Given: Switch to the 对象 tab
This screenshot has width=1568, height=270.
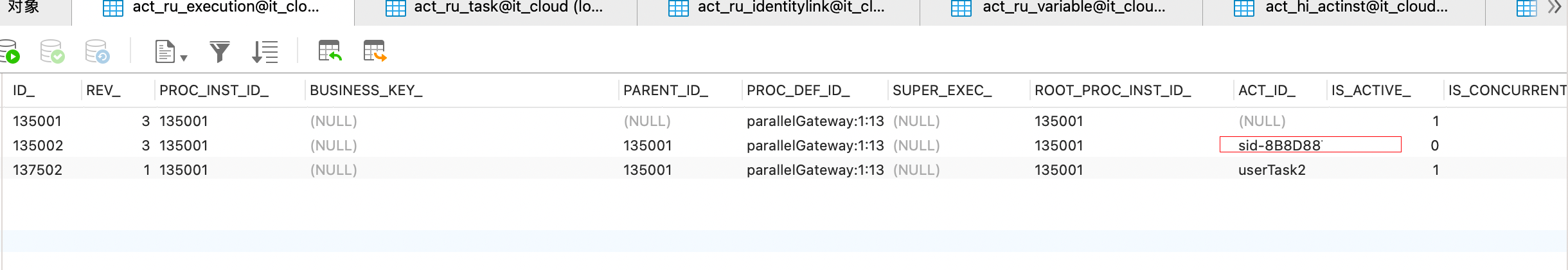Looking at the screenshot, I should (x=24, y=8).
